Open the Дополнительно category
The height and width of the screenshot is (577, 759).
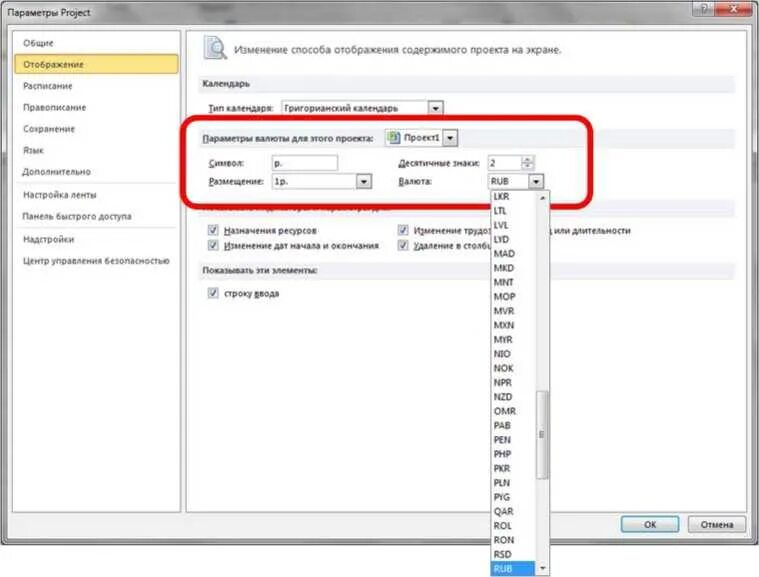(56, 172)
